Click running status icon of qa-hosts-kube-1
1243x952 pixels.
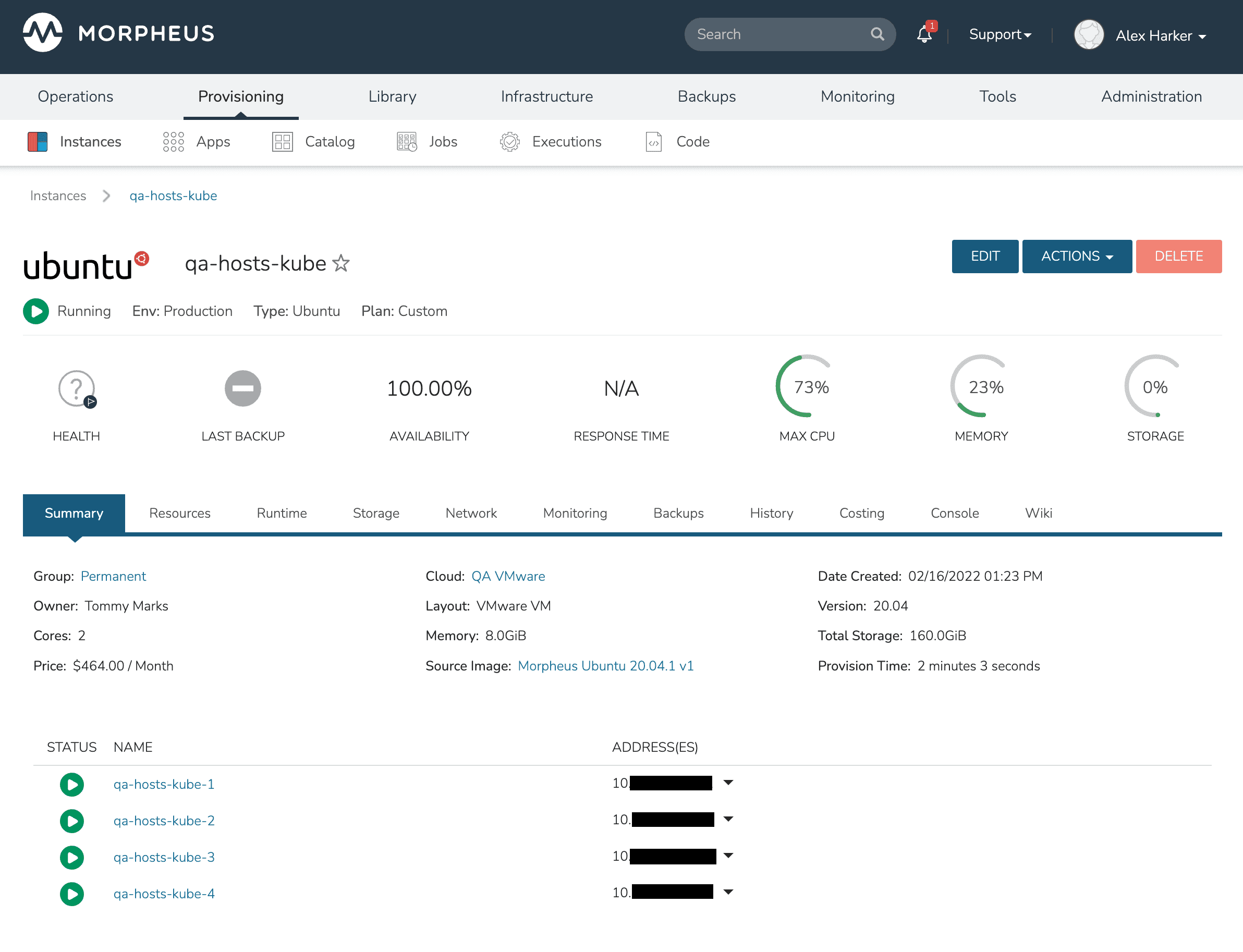[72, 784]
